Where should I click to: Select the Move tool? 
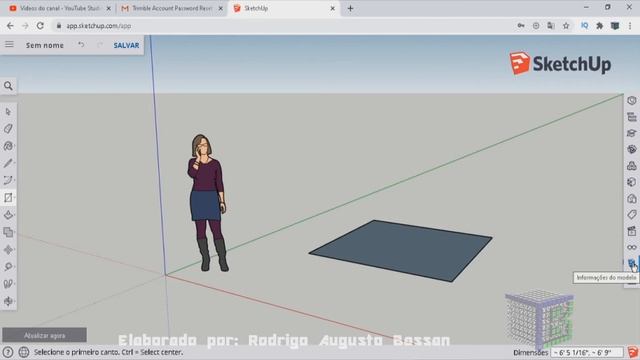tap(8, 249)
